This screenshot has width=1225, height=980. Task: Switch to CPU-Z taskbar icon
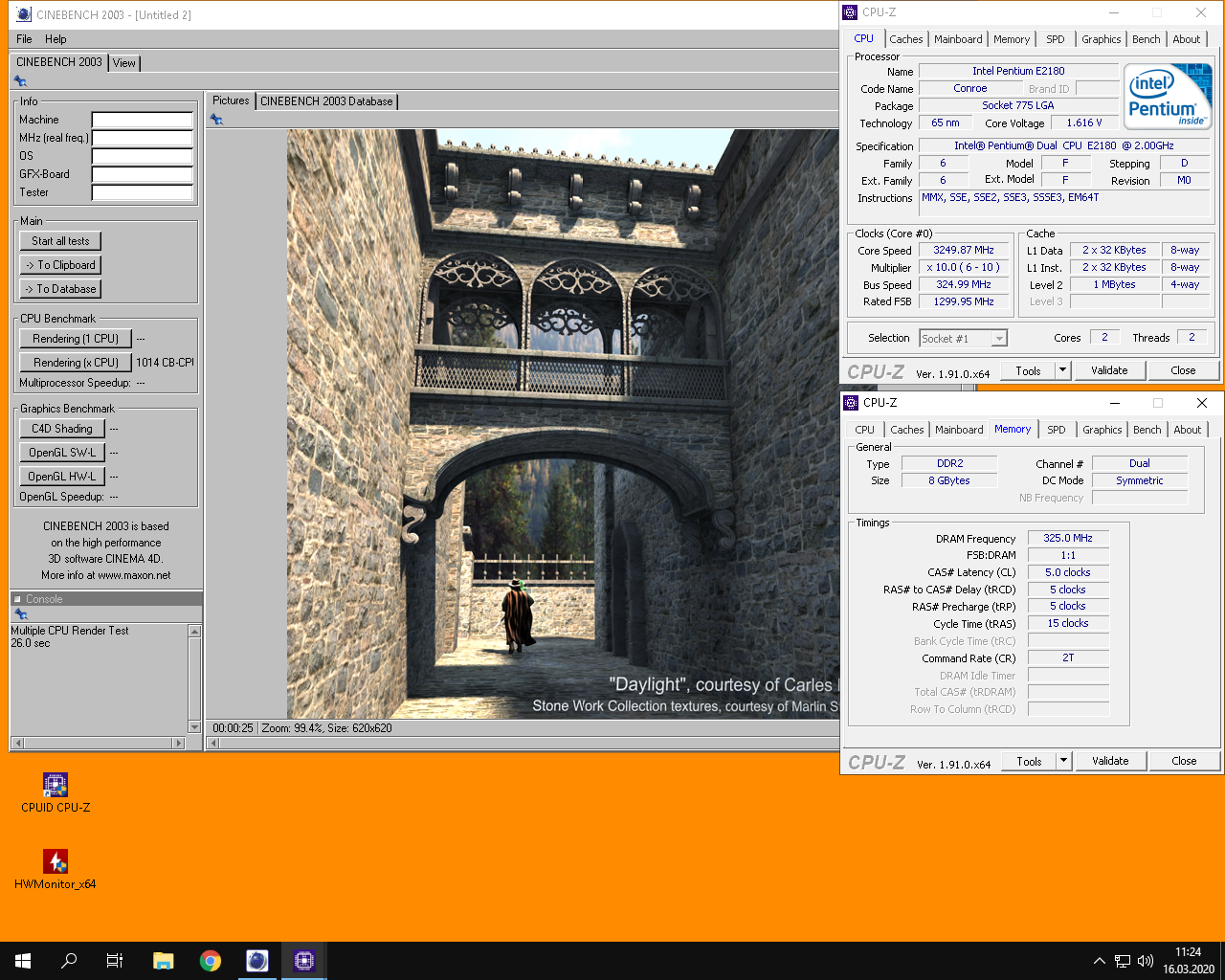click(304, 961)
